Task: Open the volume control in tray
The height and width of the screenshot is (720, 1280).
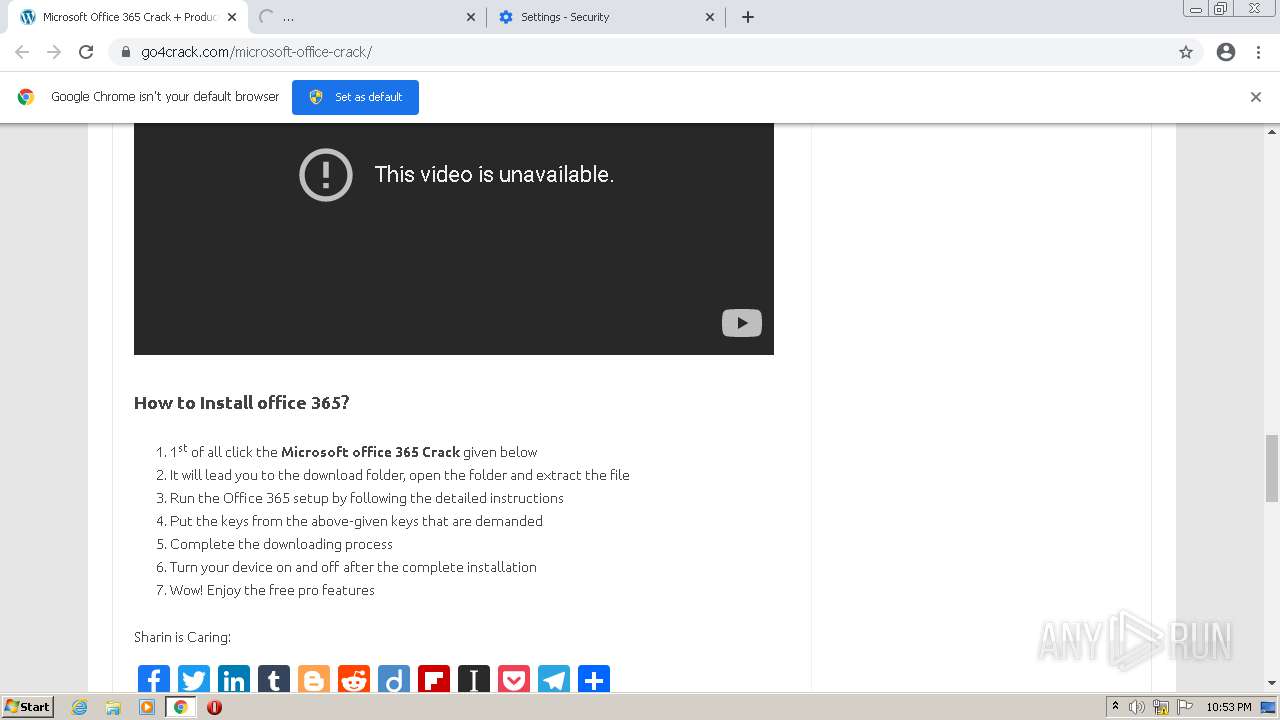Action: 1137,707
